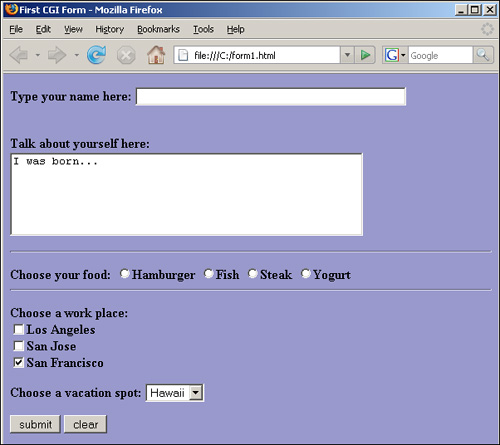Uncheck the San Francisco checkbox
The height and width of the screenshot is (445, 500).
pyautogui.click(x=18, y=362)
